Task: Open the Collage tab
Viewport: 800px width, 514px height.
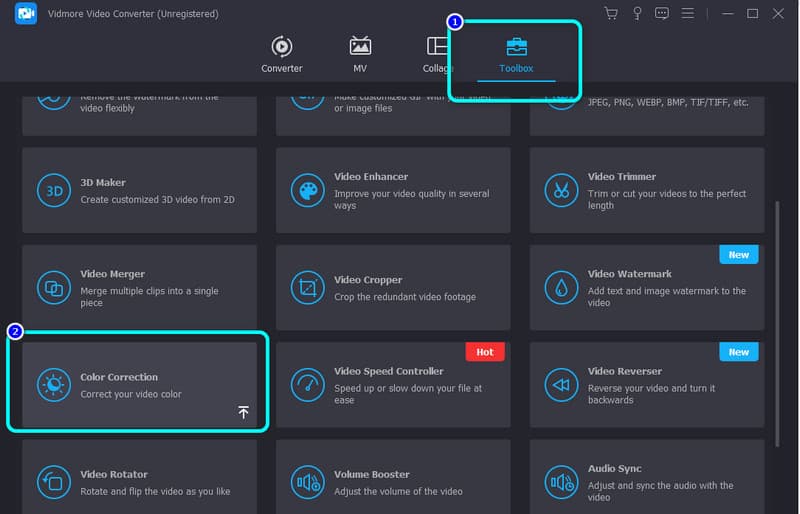Action: (x=438, y=54)
